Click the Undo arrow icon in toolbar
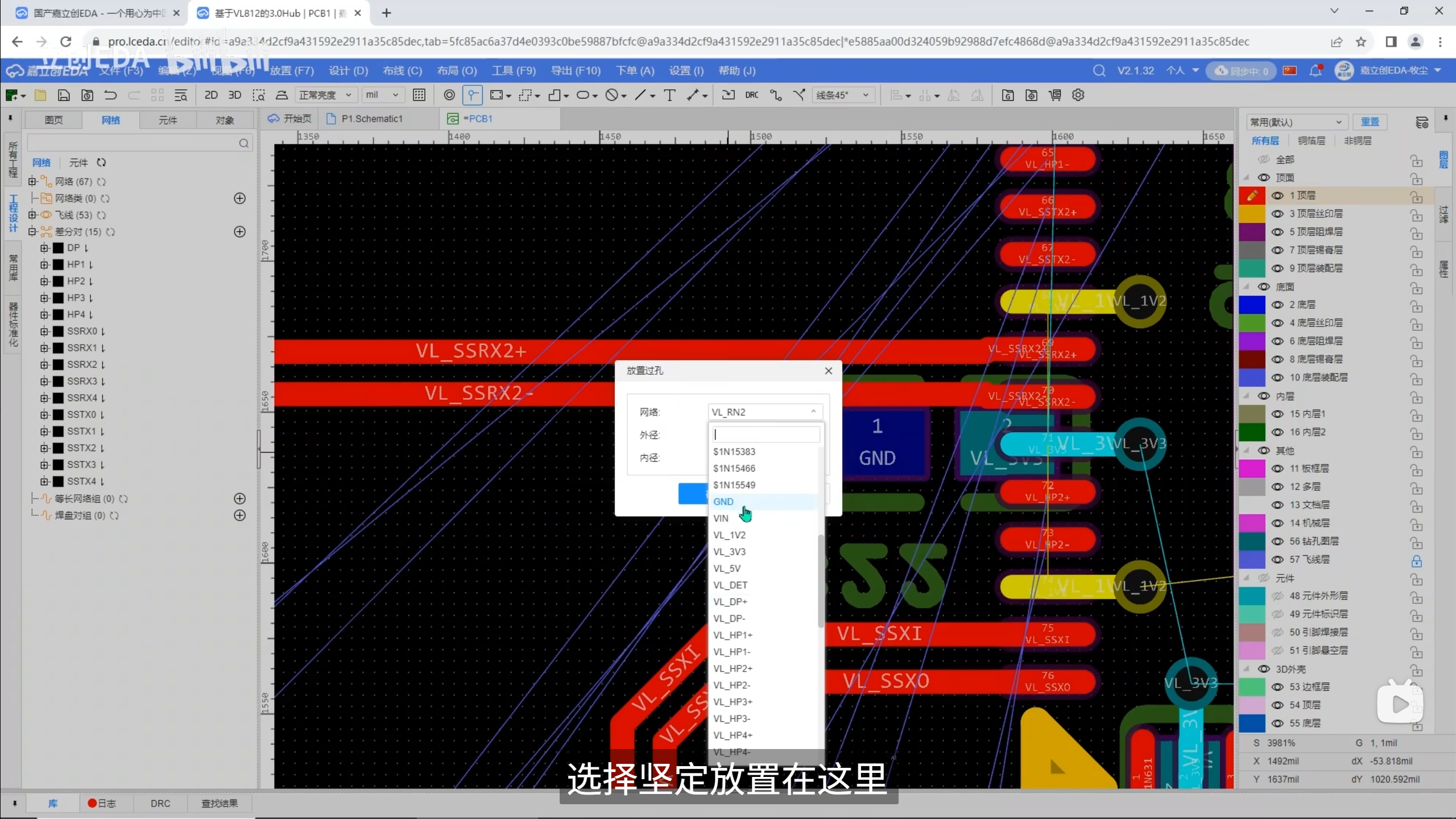The image size is (1456, 819). click(110, 95)
